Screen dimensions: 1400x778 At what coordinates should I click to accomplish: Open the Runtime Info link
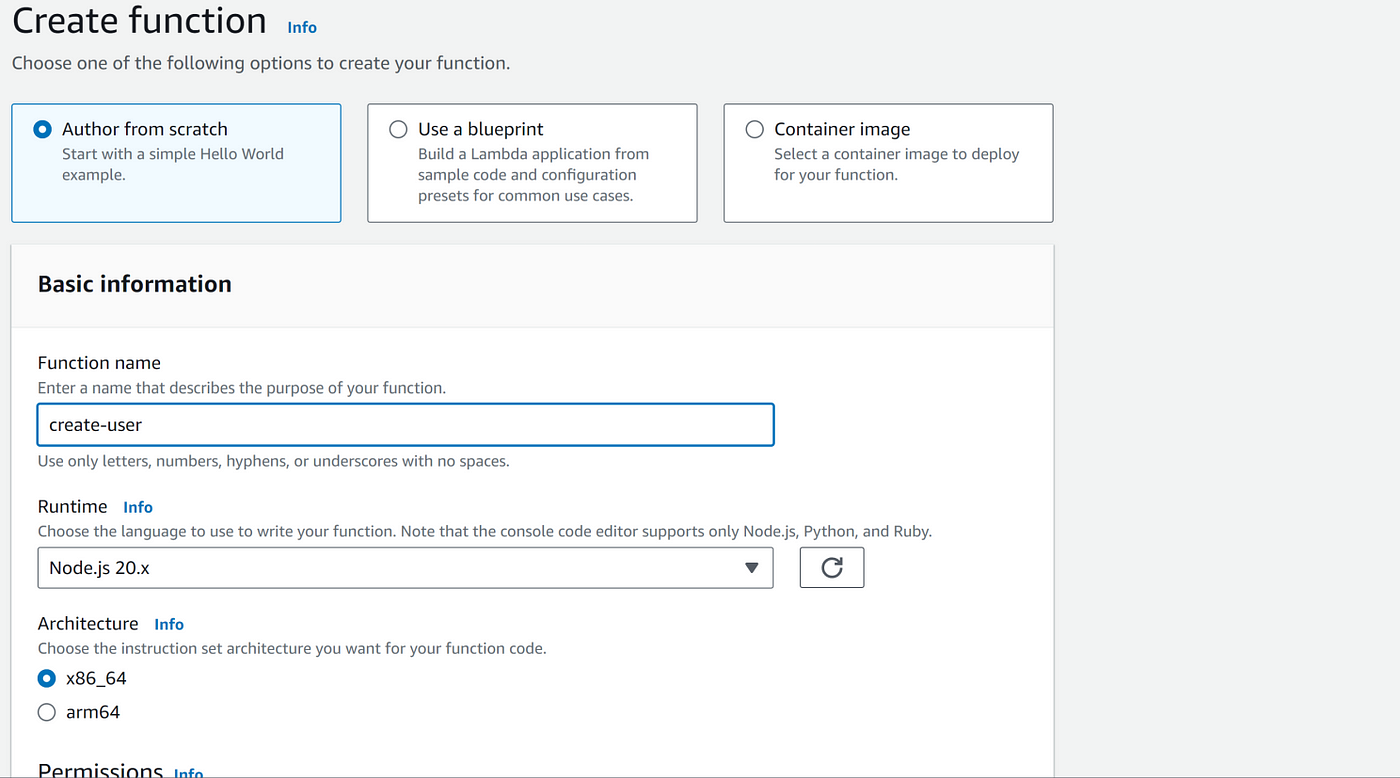(138, 507)
